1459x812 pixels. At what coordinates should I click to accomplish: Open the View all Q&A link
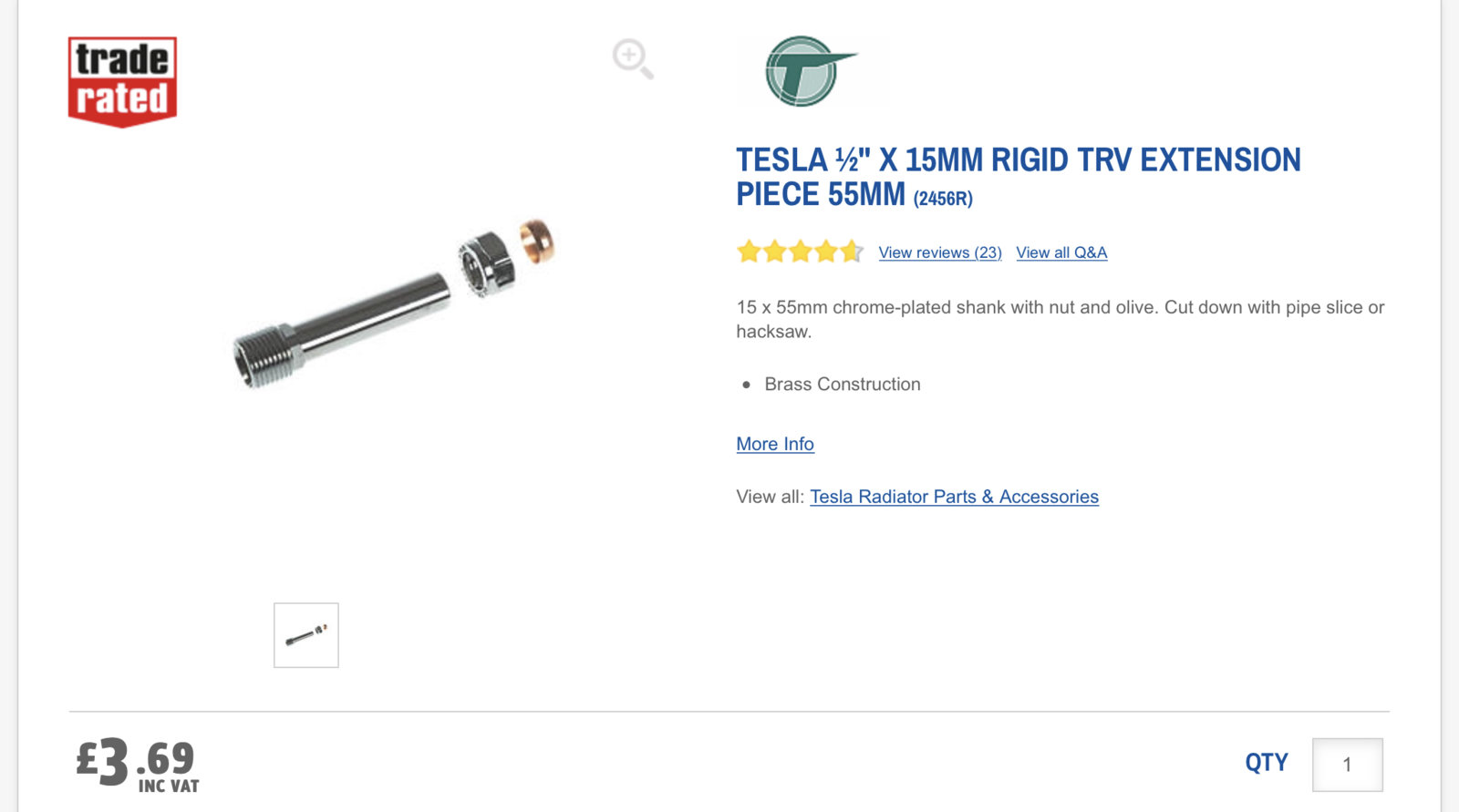(x=1061, y=252)
